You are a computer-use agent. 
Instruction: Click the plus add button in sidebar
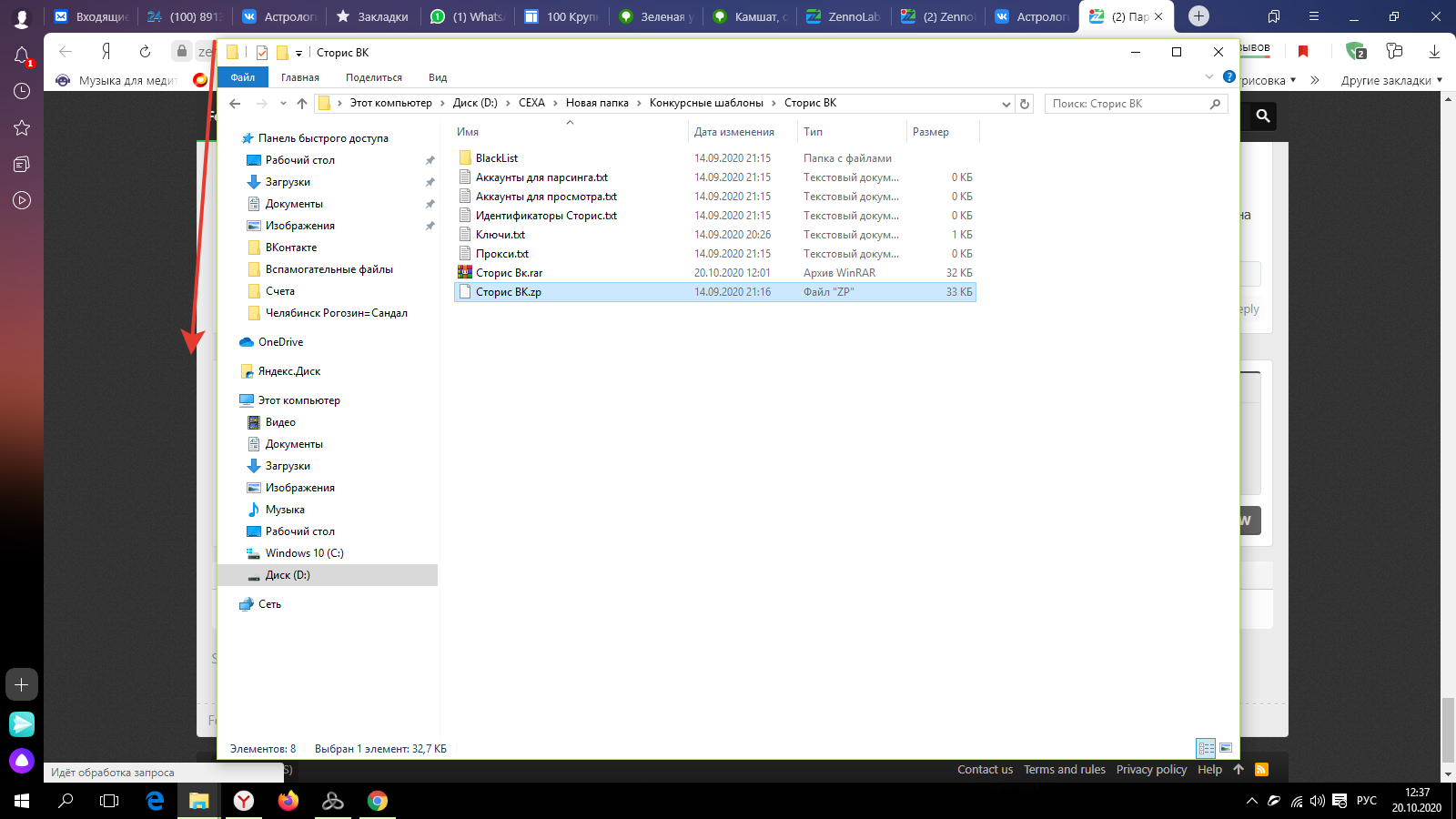(22, 684)
